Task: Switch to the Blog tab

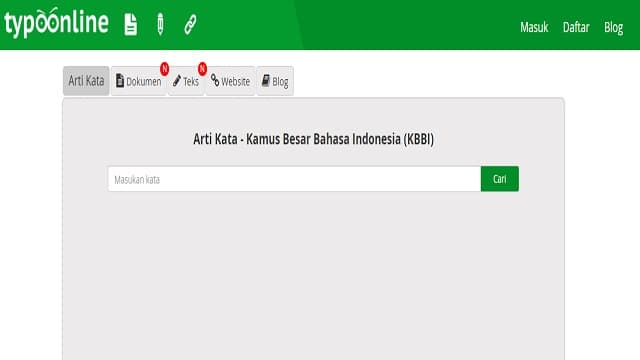Action: point(275,81)
